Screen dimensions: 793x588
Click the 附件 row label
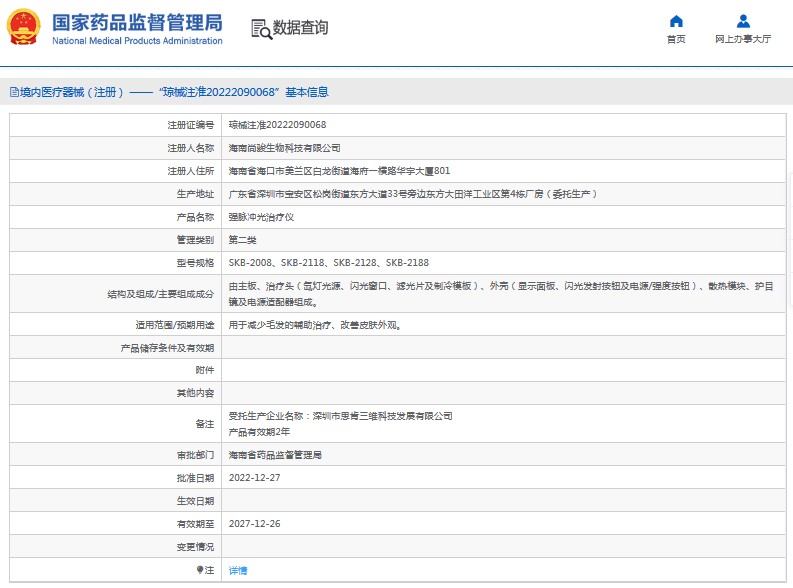[205, 370]
